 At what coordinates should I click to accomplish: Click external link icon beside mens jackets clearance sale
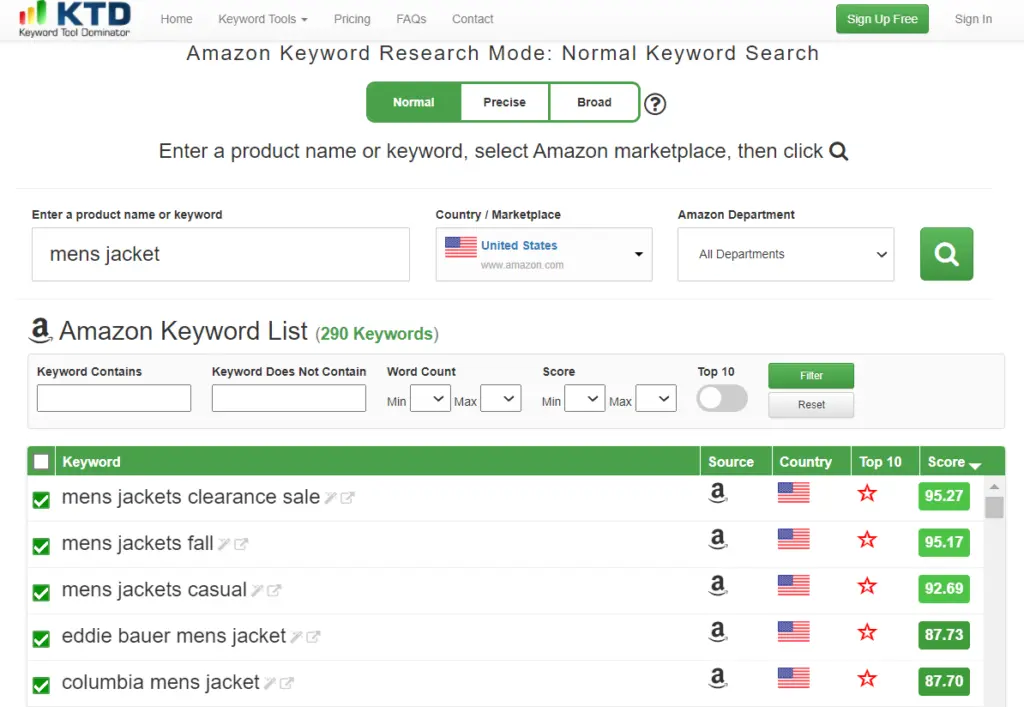click(347, 498)
